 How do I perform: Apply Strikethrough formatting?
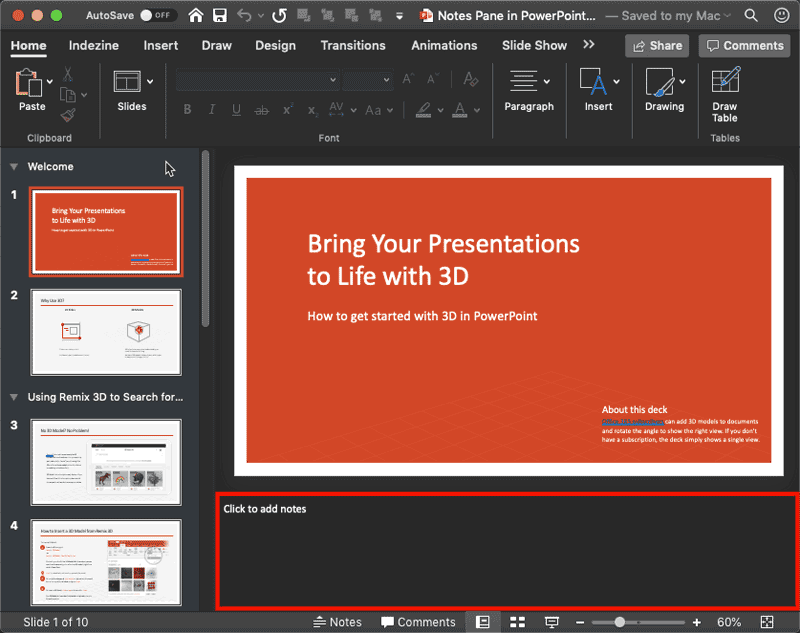260,110
